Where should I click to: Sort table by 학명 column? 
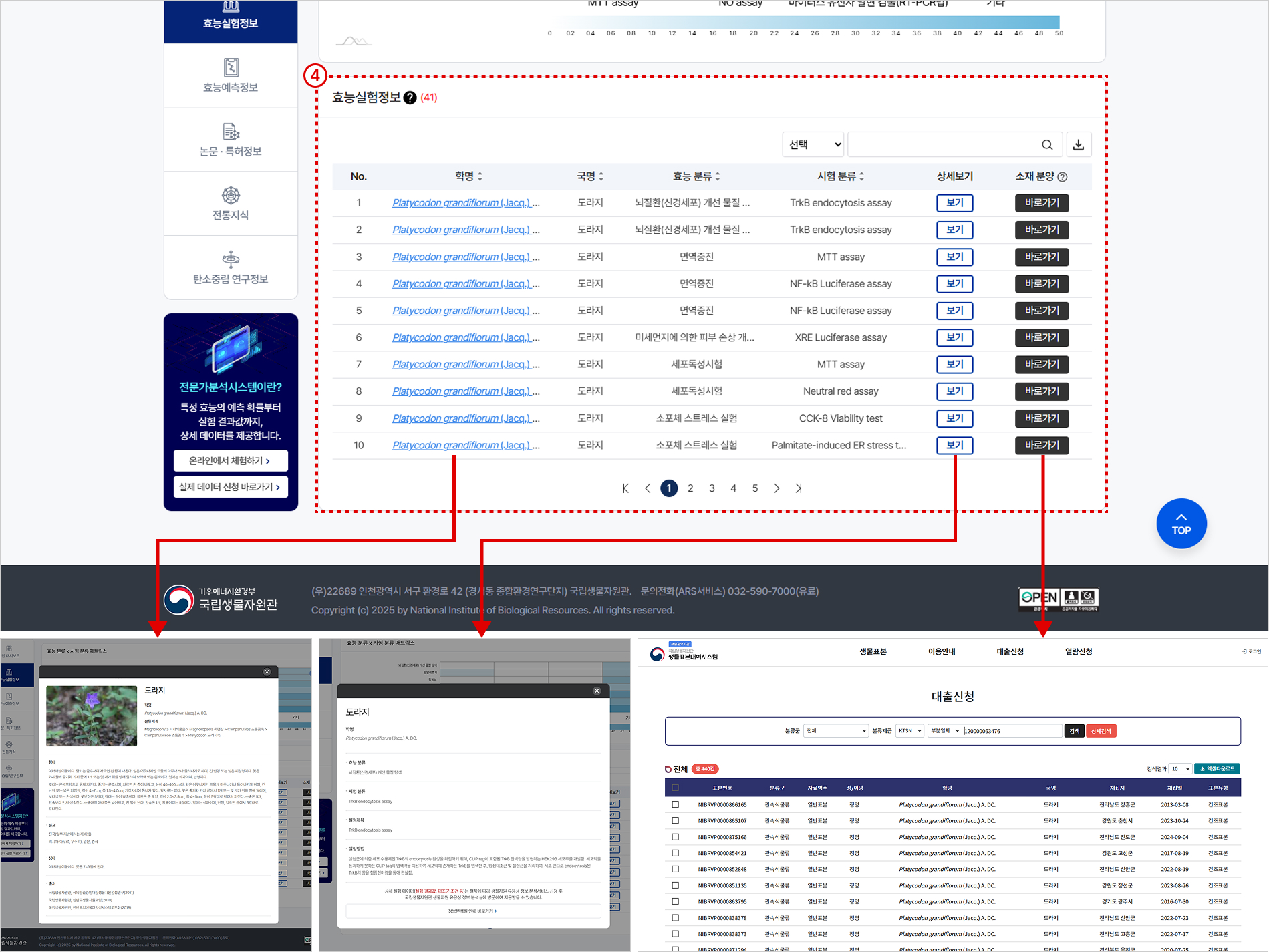[x=468, y=176]
